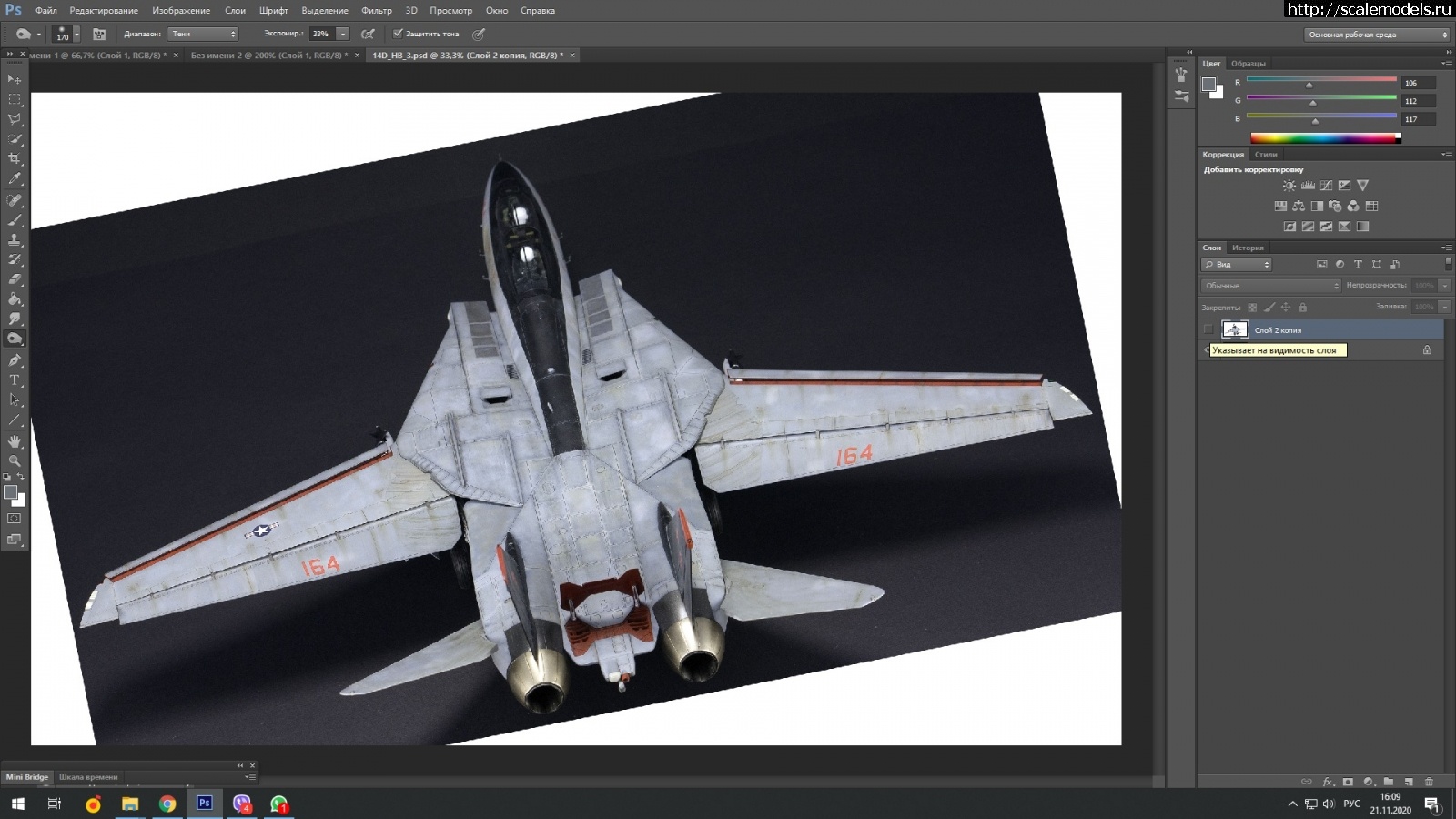Select the Pen tool
Image resolution: width=1456 pixels, height=819 pixels.
click(x=15, y=360)
